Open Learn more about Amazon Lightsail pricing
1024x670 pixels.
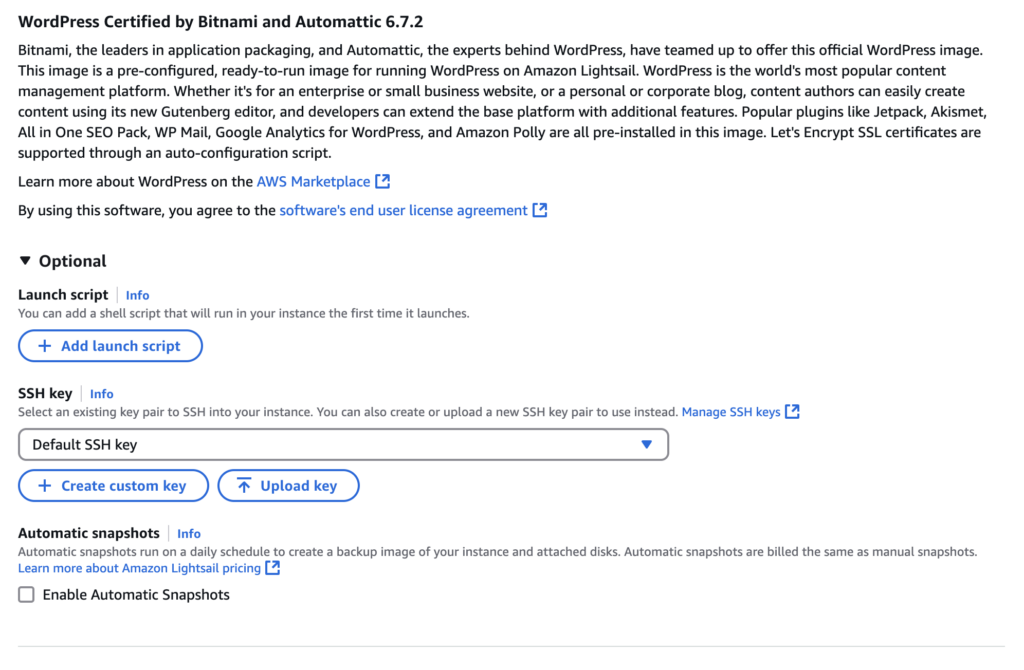pos(139,568)
